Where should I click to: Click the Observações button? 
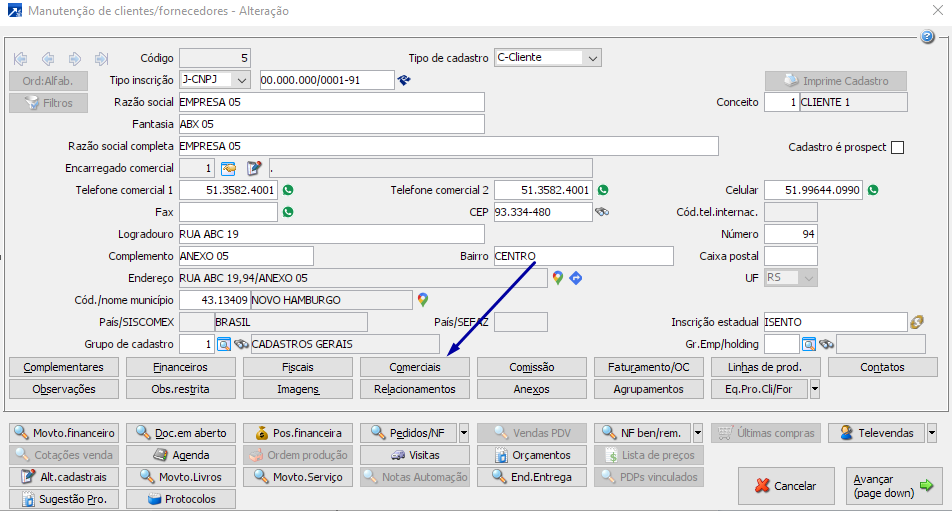[x=64, y=389]
